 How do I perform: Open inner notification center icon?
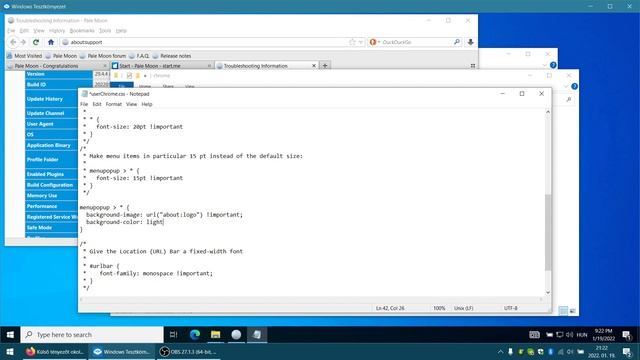[627, 335]
